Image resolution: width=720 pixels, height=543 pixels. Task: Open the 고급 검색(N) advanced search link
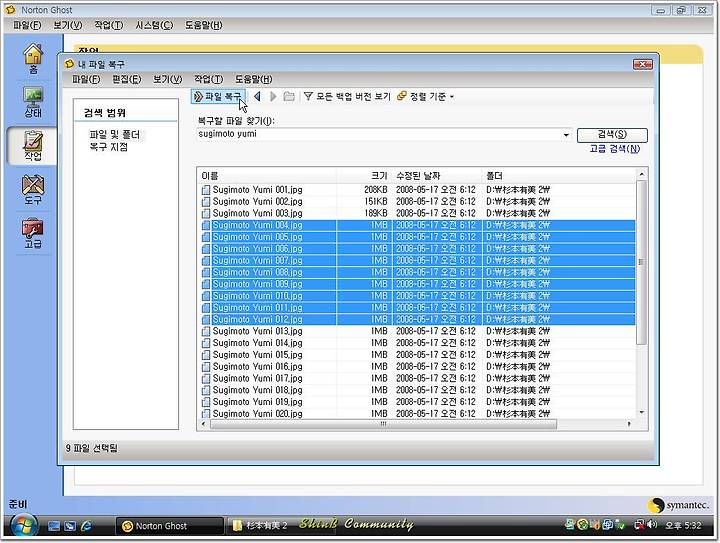click(x=615, y=149)
